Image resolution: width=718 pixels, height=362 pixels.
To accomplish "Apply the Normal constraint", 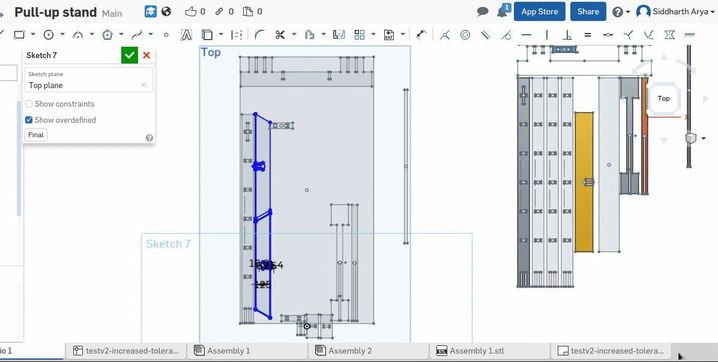I will [628, 35].
